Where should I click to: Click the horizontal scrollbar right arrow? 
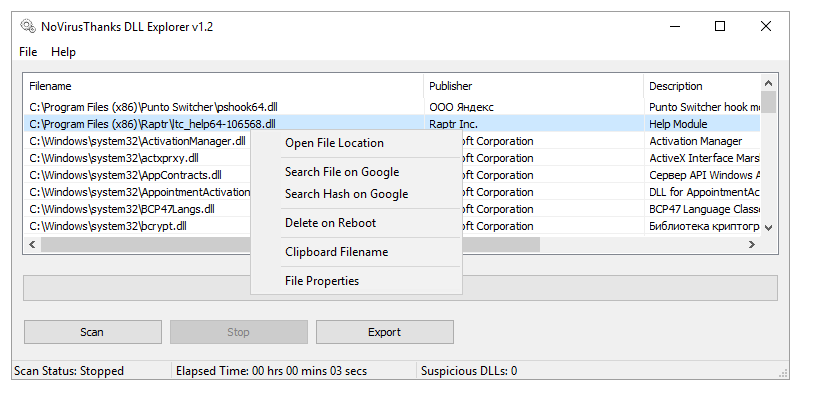coord(752,244)
